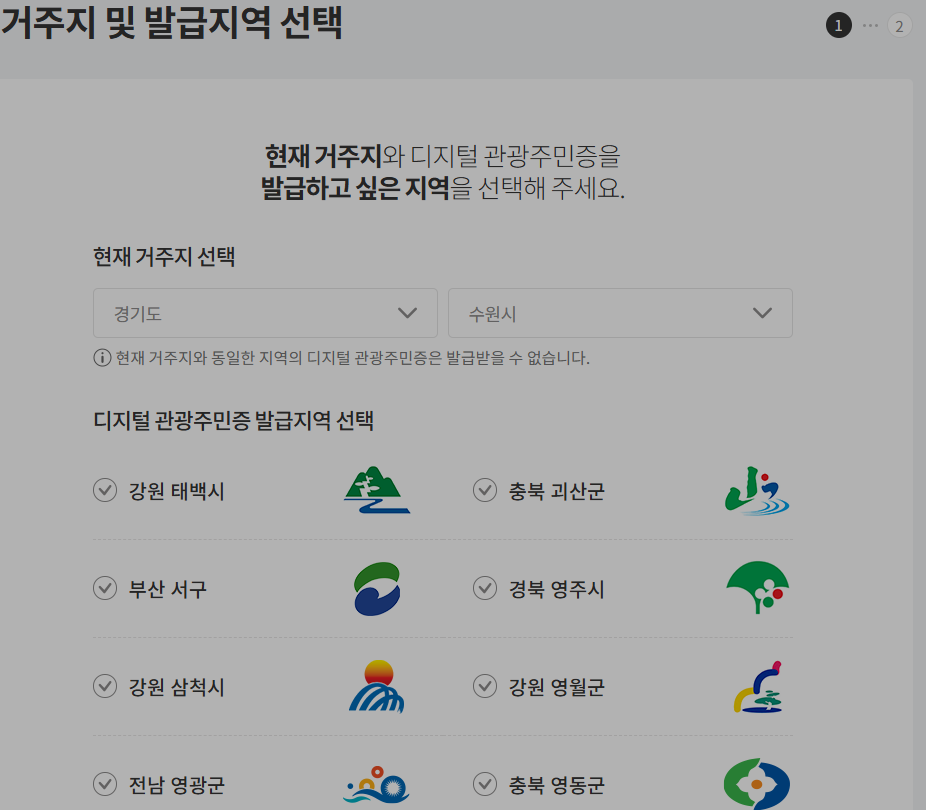Tick the 충북 영동군 check circle
The width and height of the screenshot is (926, 810).
click(x=485, y=784)
